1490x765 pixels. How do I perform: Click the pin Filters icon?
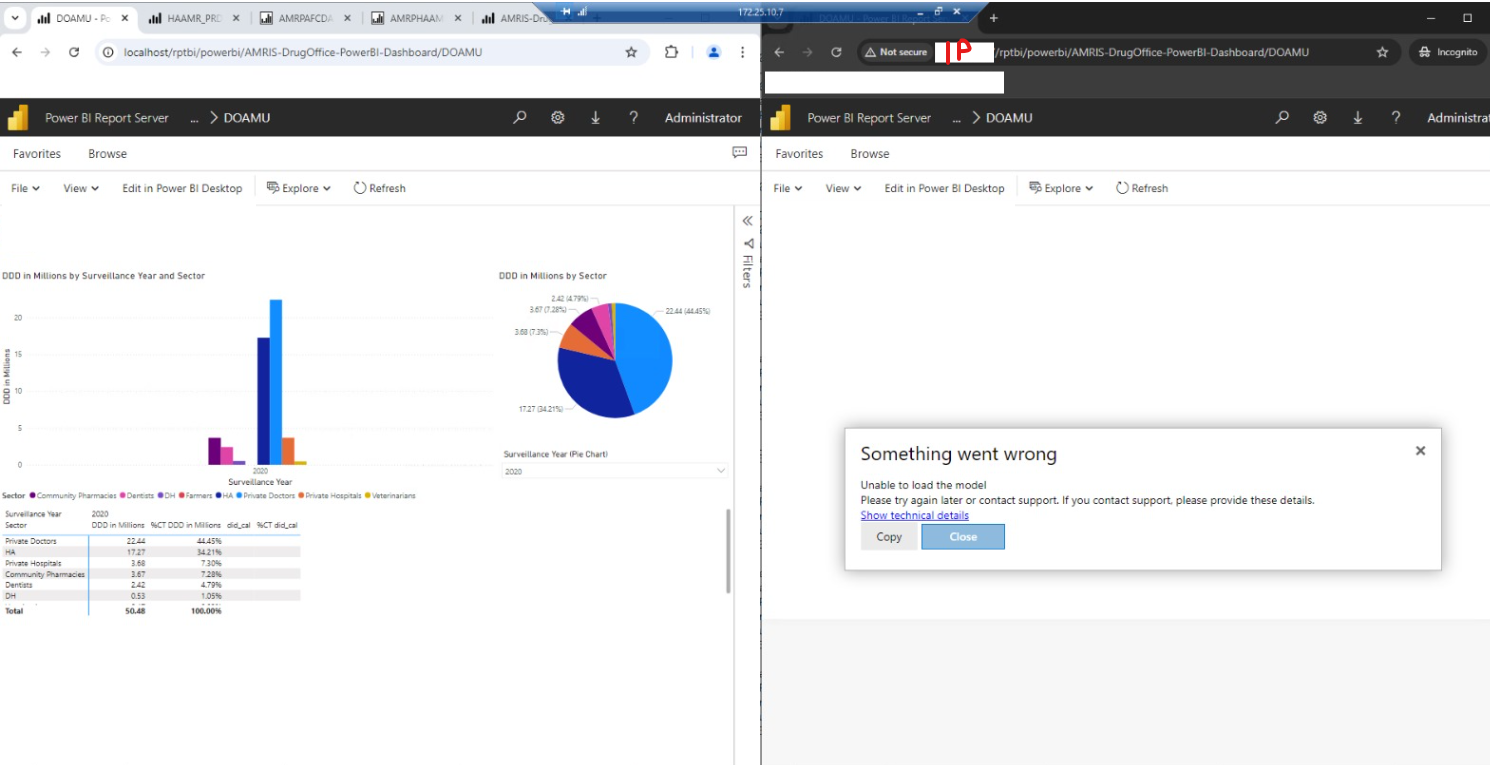coord(747,243)
